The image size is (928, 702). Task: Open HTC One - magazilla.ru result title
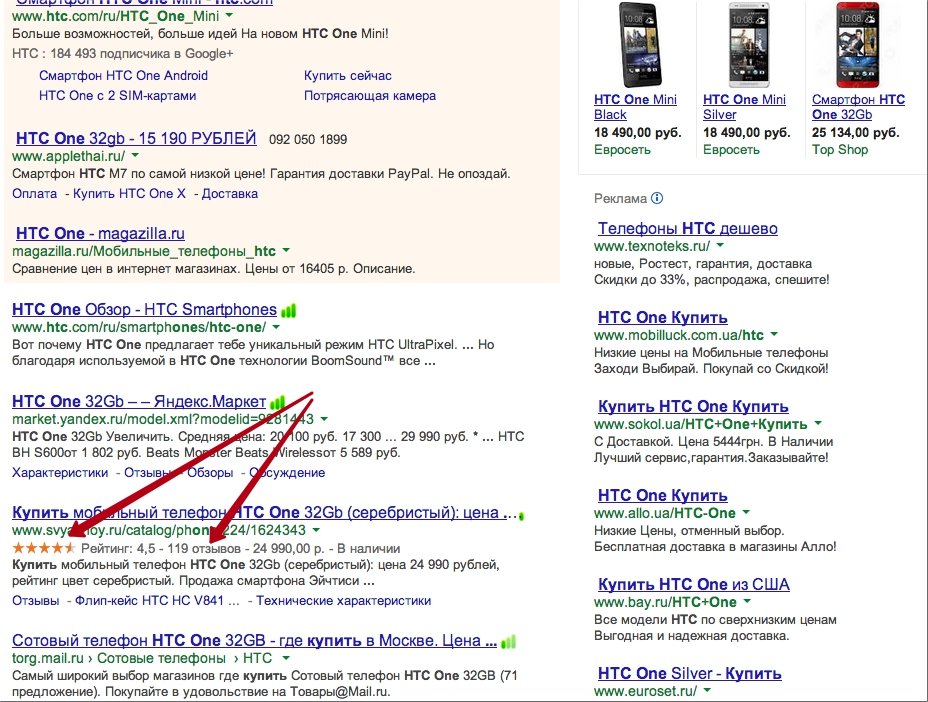[x=100, y=234]
